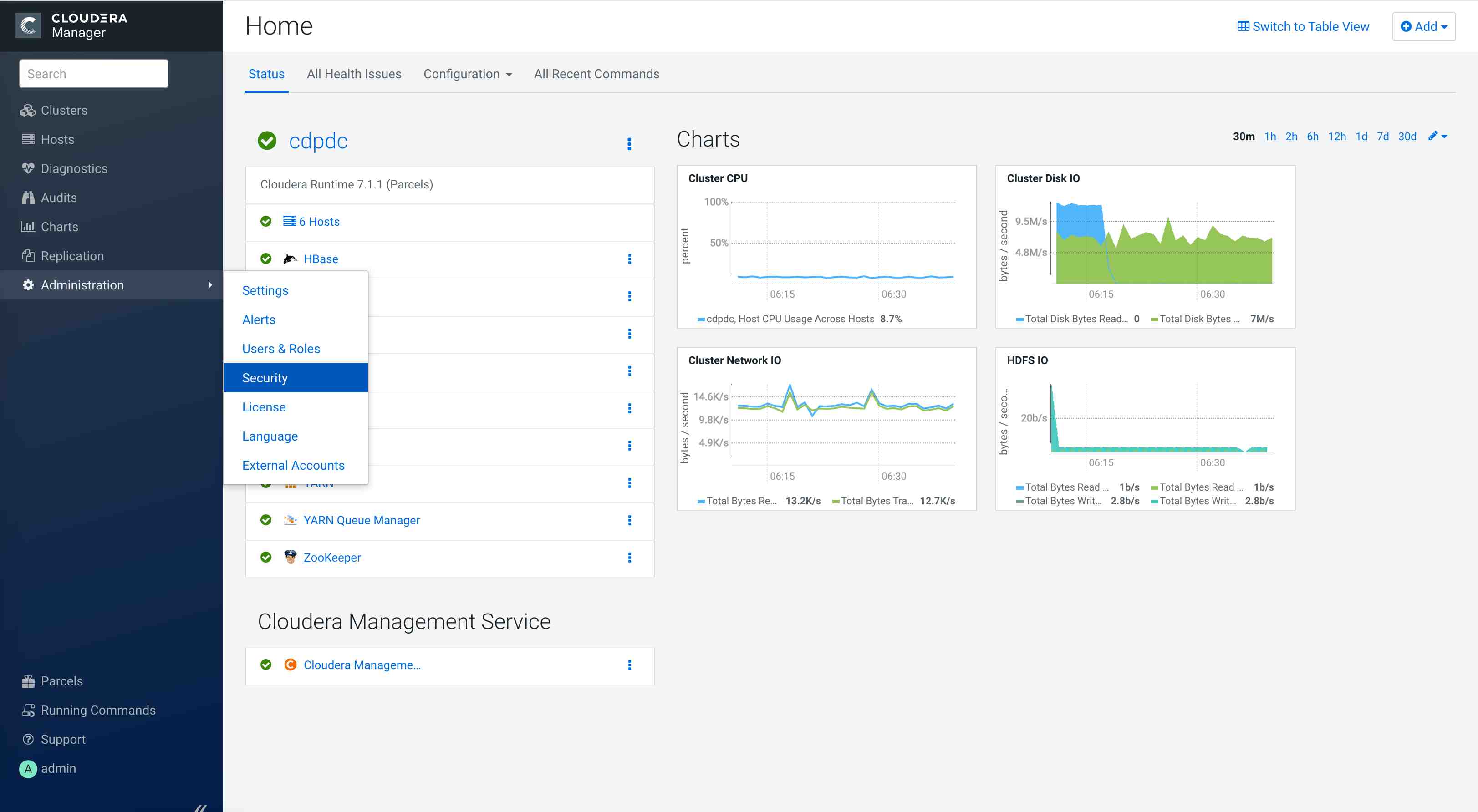Image resolution: width=1478 pixels, height=812 pixels.
Task: Open the YARN Queue Manager link
Action: [362, 520]
